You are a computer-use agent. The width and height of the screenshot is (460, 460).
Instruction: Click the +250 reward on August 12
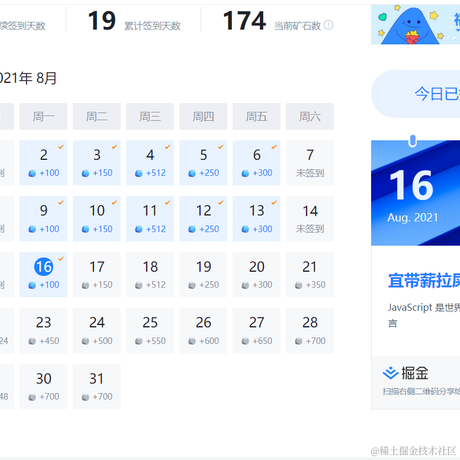(x=209, y=229)
